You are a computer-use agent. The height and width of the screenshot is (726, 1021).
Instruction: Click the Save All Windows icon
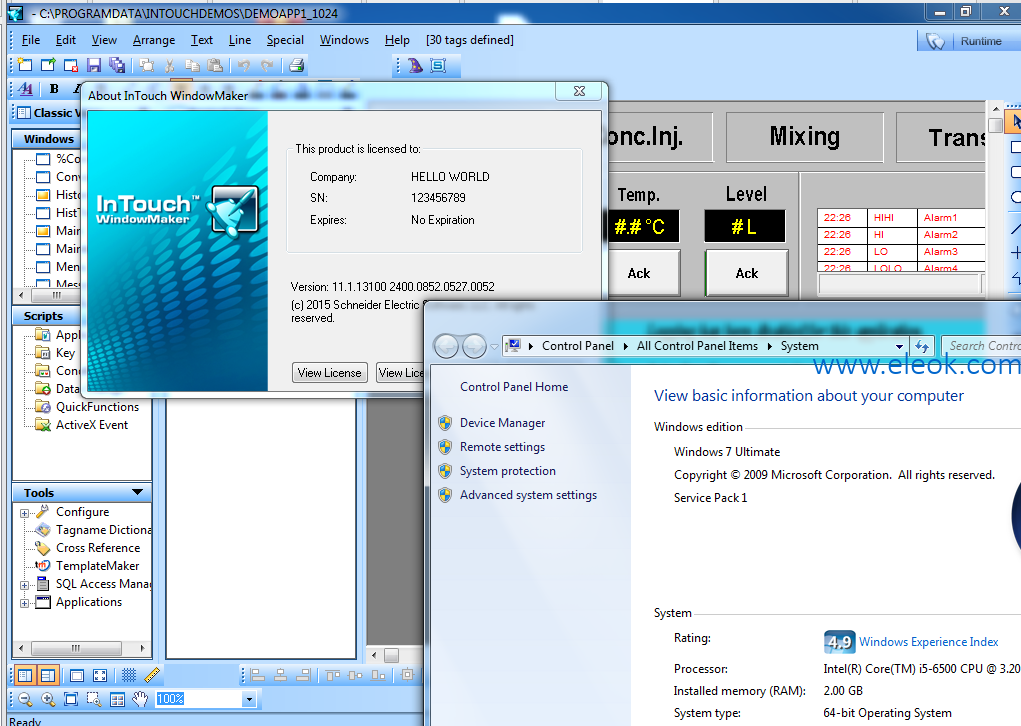[117, 64]
